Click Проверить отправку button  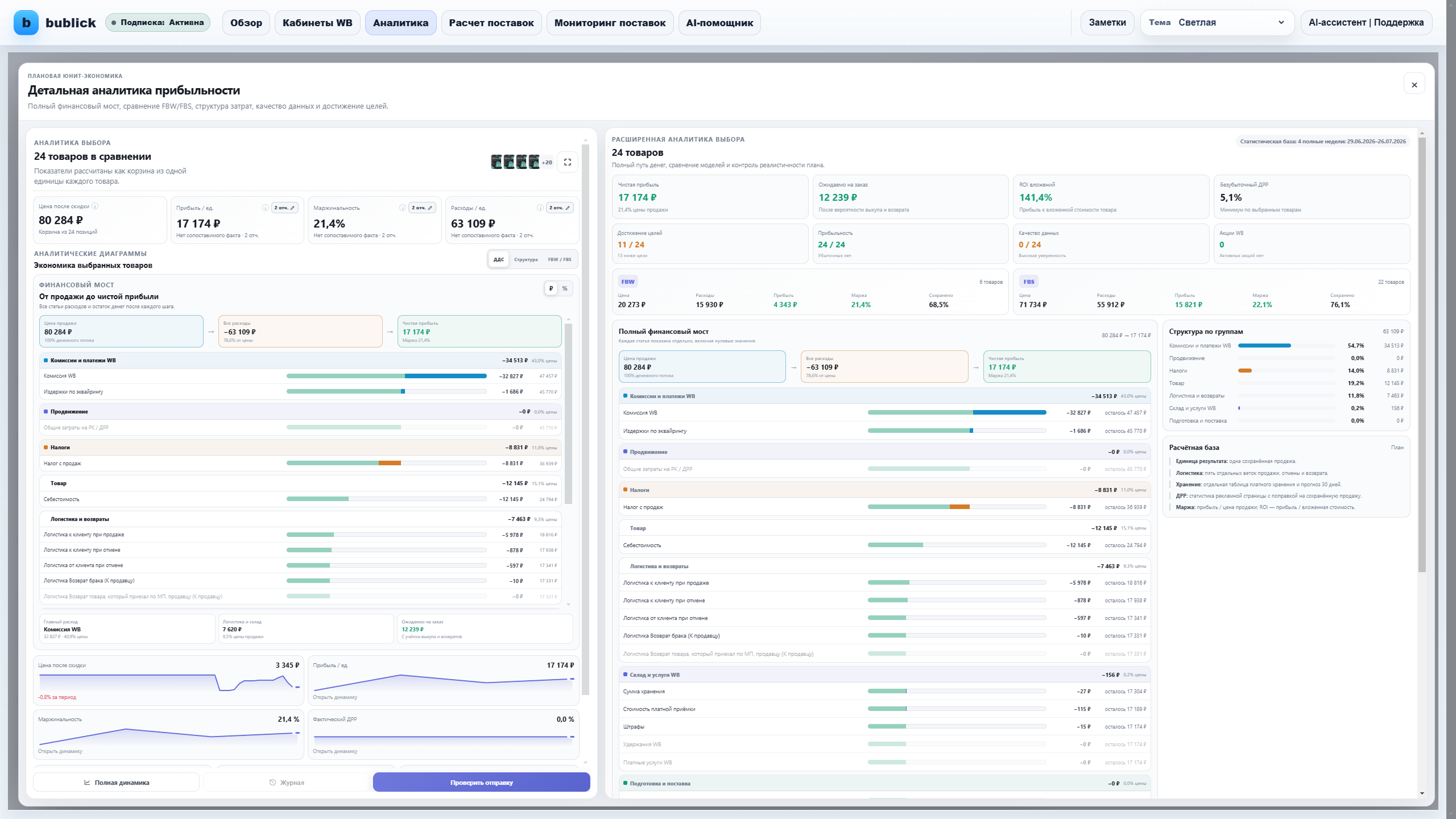[482, 783]
